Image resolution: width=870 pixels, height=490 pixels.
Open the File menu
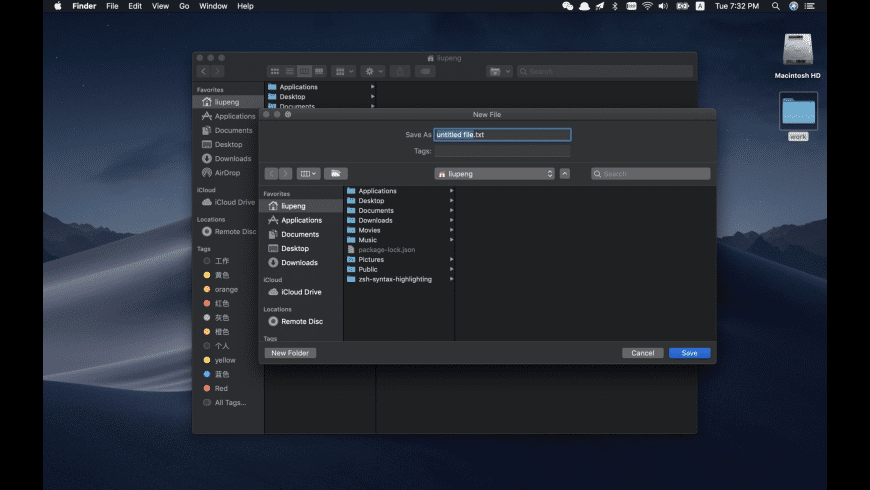(x=112, y=6)
